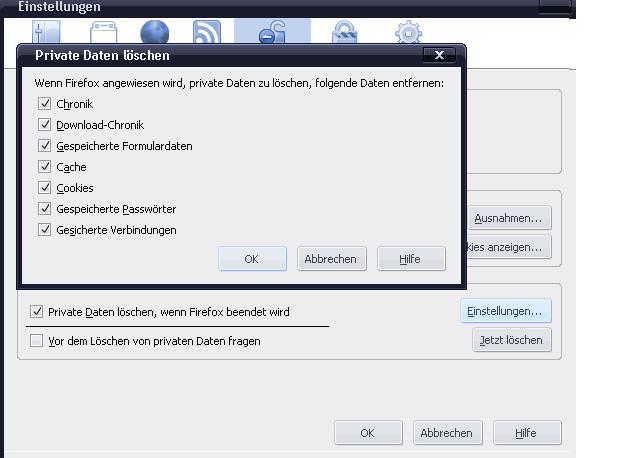Open the General settings icon (Allgemein)

coord(46,31)
